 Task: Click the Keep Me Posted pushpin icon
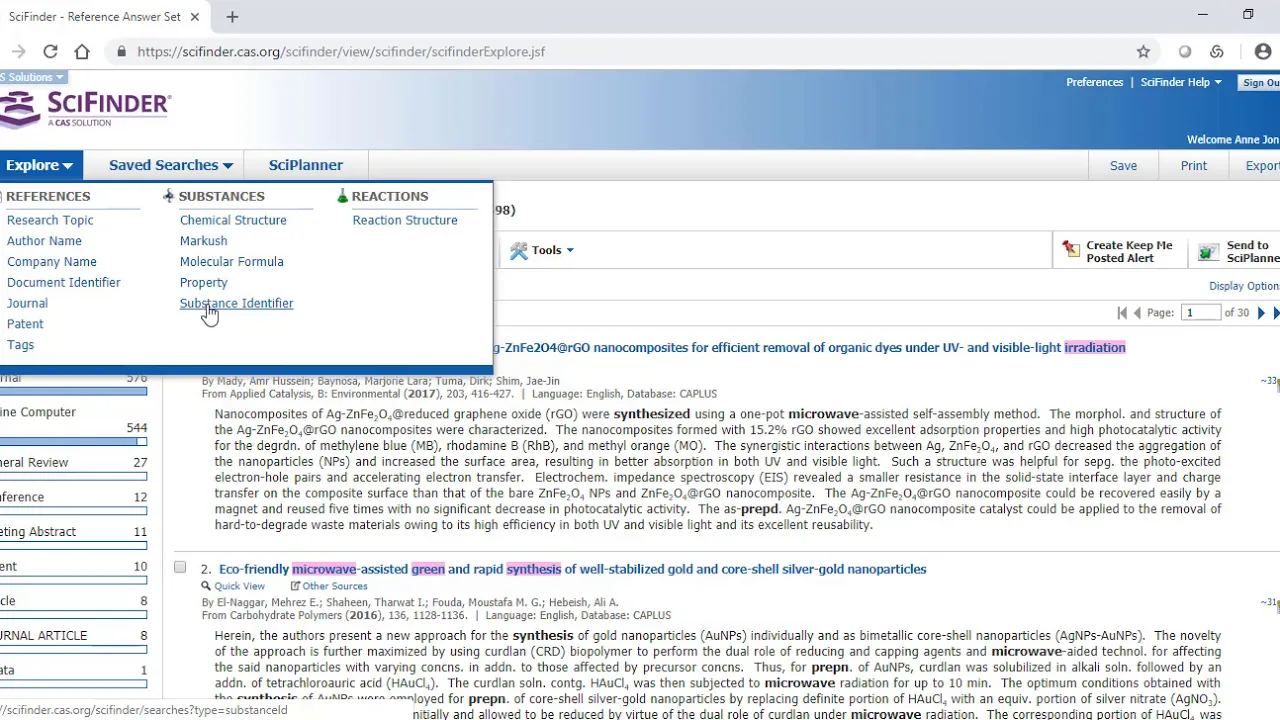click(1071, 249)
